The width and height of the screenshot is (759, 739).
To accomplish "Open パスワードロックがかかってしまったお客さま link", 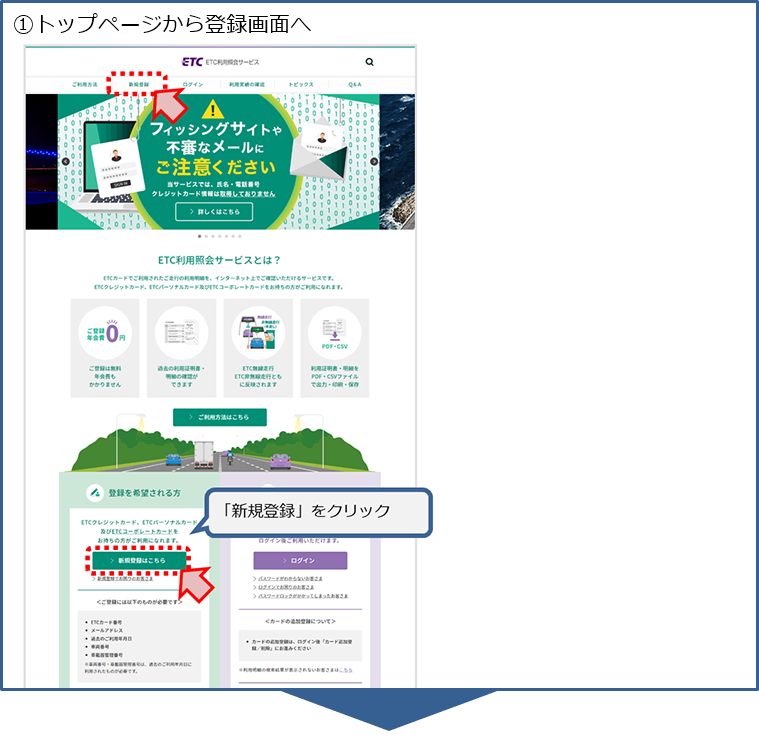I will 303,596.
